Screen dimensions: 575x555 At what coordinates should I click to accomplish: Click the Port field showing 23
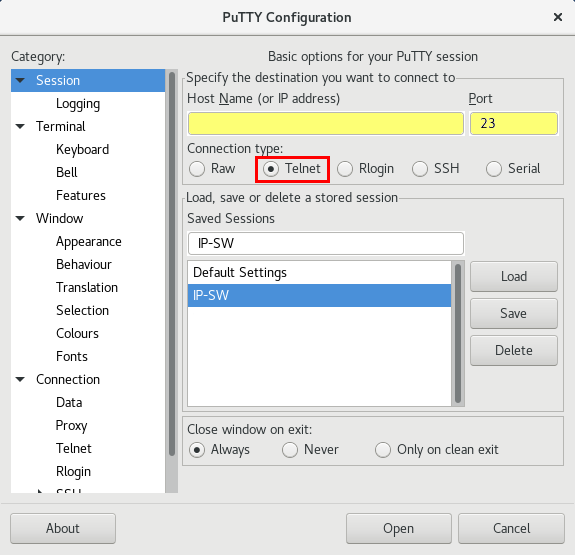click(514, 124)
